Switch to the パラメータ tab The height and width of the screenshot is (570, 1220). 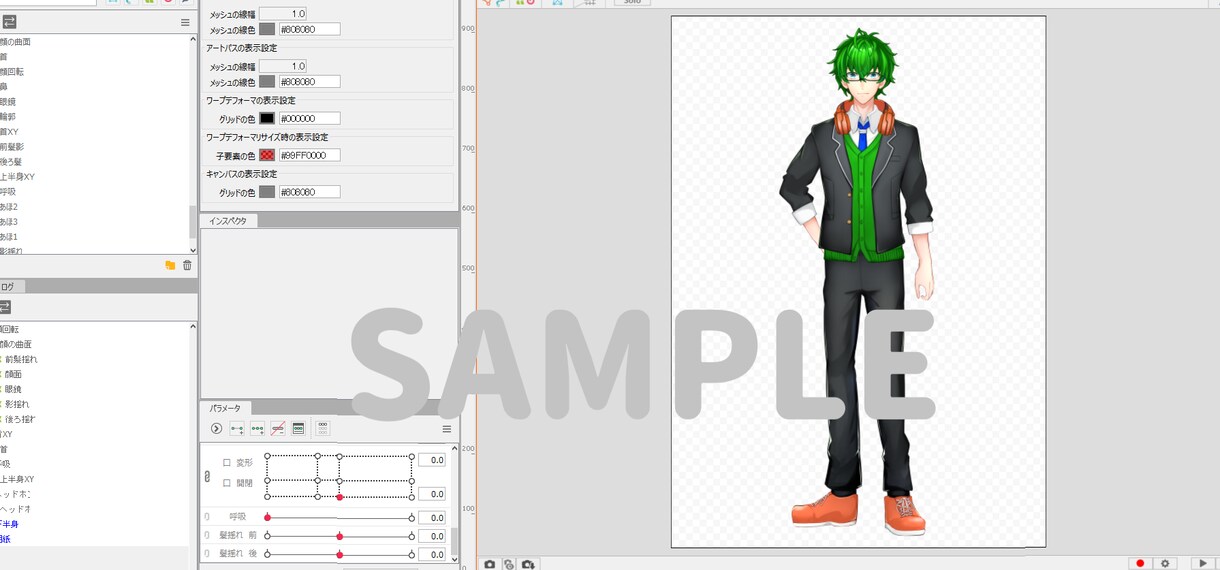pyautogui.click(x=225, y=408)
